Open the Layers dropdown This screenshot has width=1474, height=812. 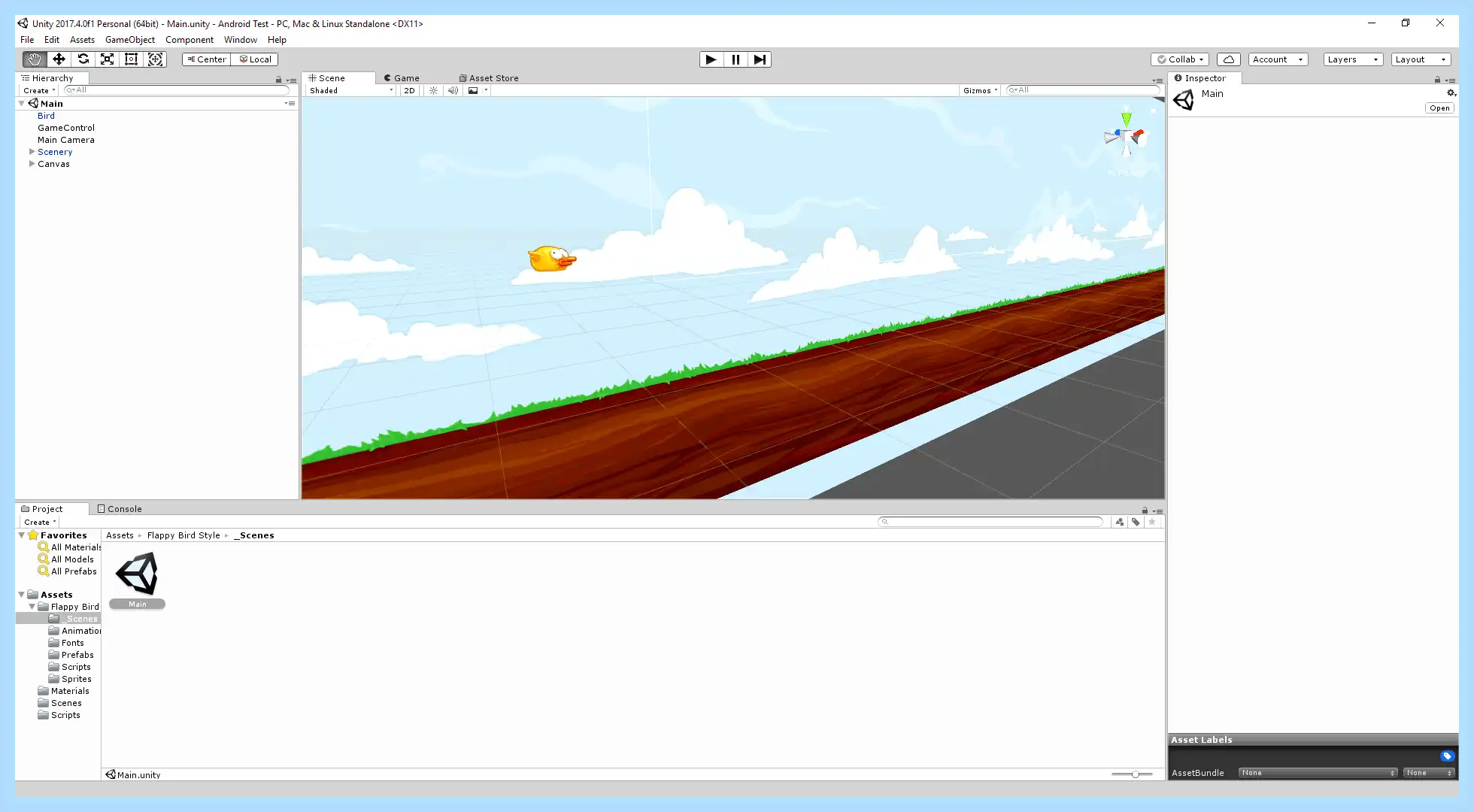[1353, 59]
